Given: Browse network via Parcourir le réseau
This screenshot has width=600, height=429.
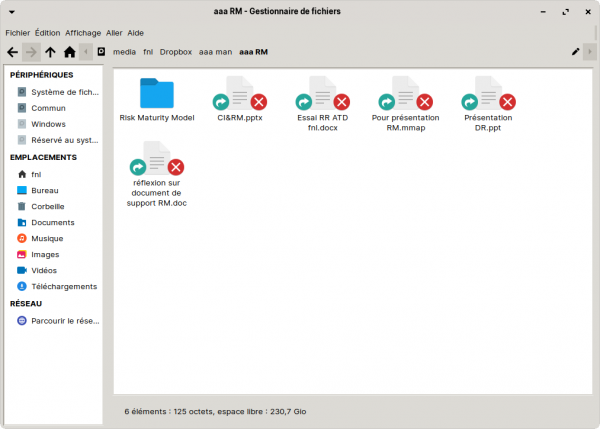Looking at the screenshot, I should coord(64,321).
